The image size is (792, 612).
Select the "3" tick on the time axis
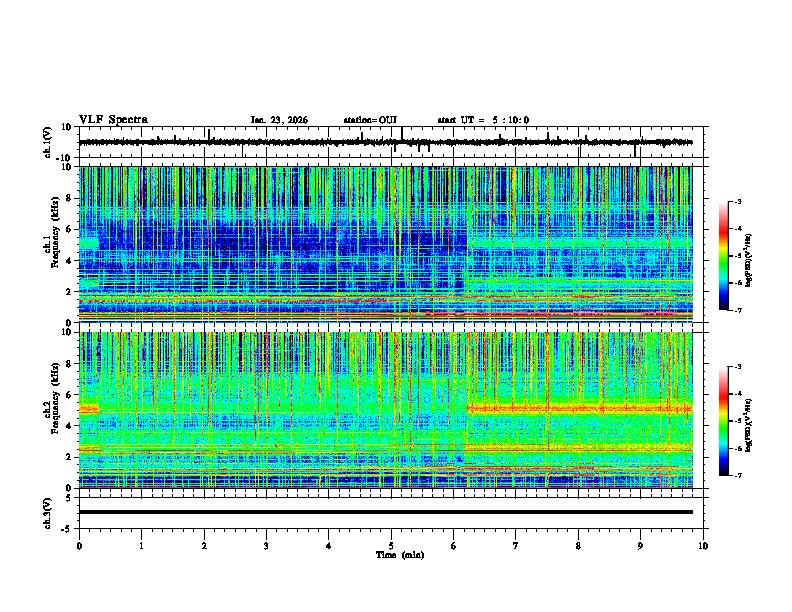pyautogui.click(x=266, y=546)
